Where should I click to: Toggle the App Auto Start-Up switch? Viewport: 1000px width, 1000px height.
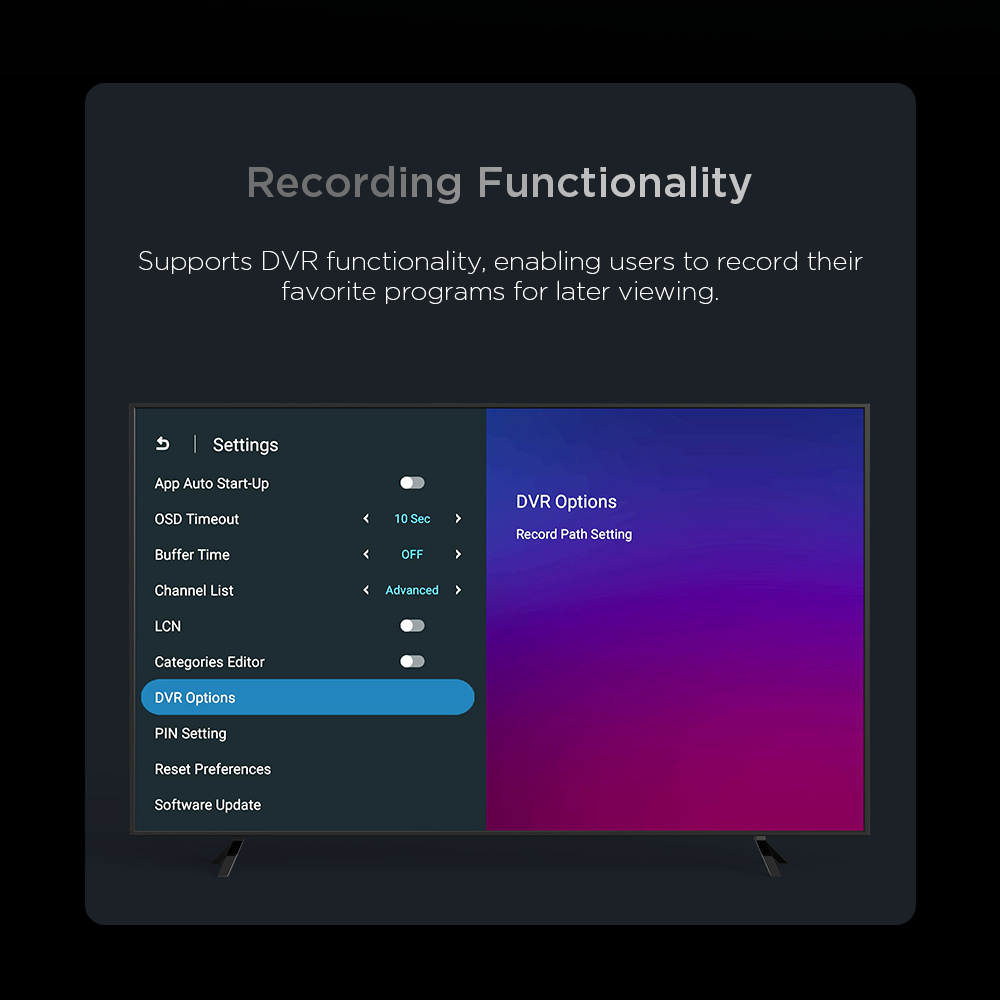click(412, 483)
